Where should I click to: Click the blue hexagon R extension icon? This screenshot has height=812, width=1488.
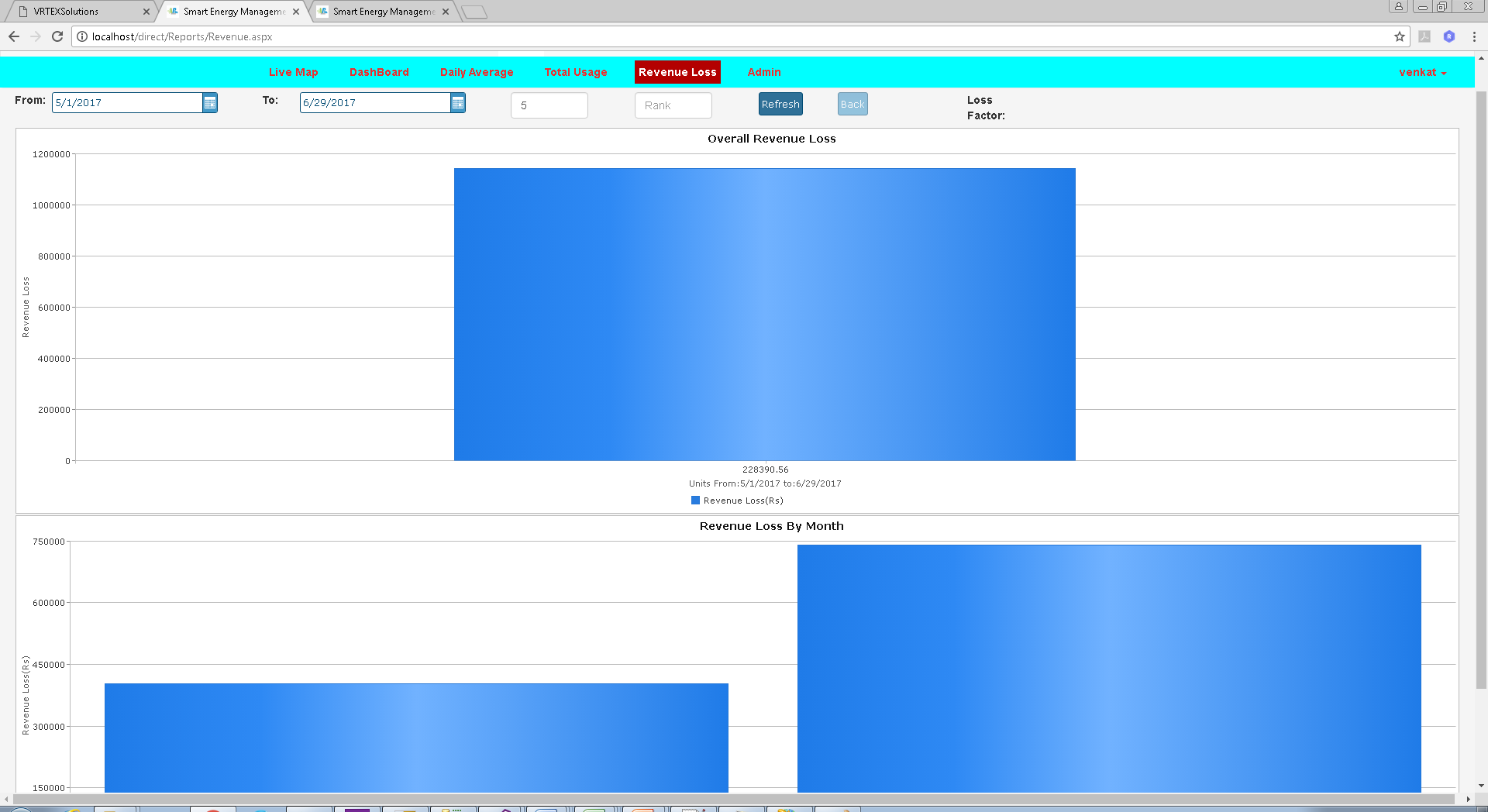(1448, 36)
